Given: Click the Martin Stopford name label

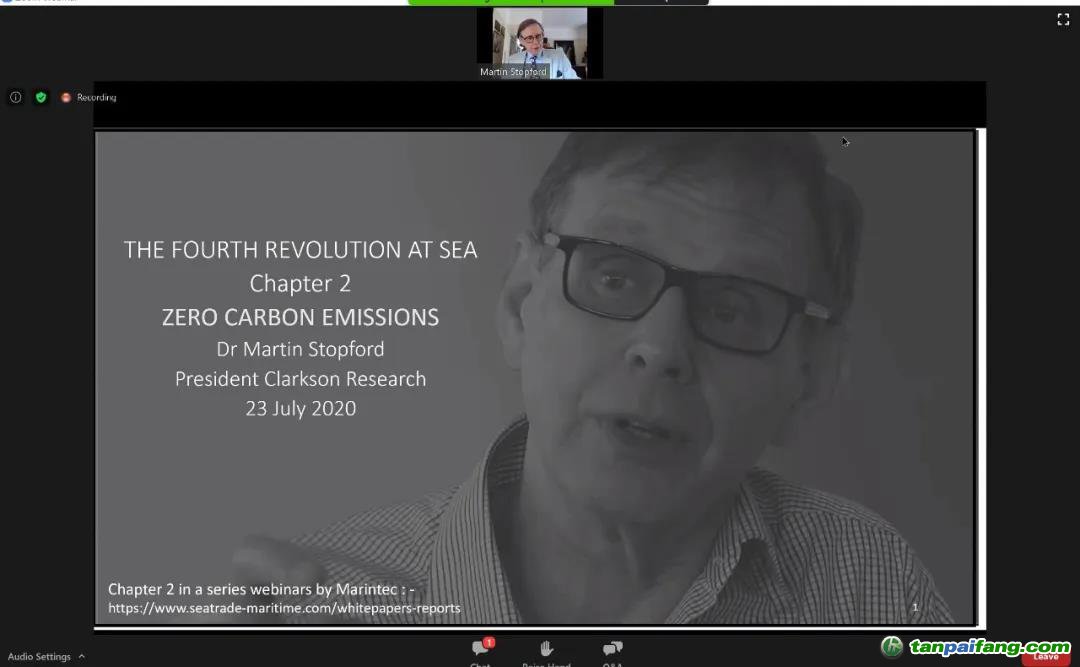Looking at the screenshot, I should [x=513, y=72].
